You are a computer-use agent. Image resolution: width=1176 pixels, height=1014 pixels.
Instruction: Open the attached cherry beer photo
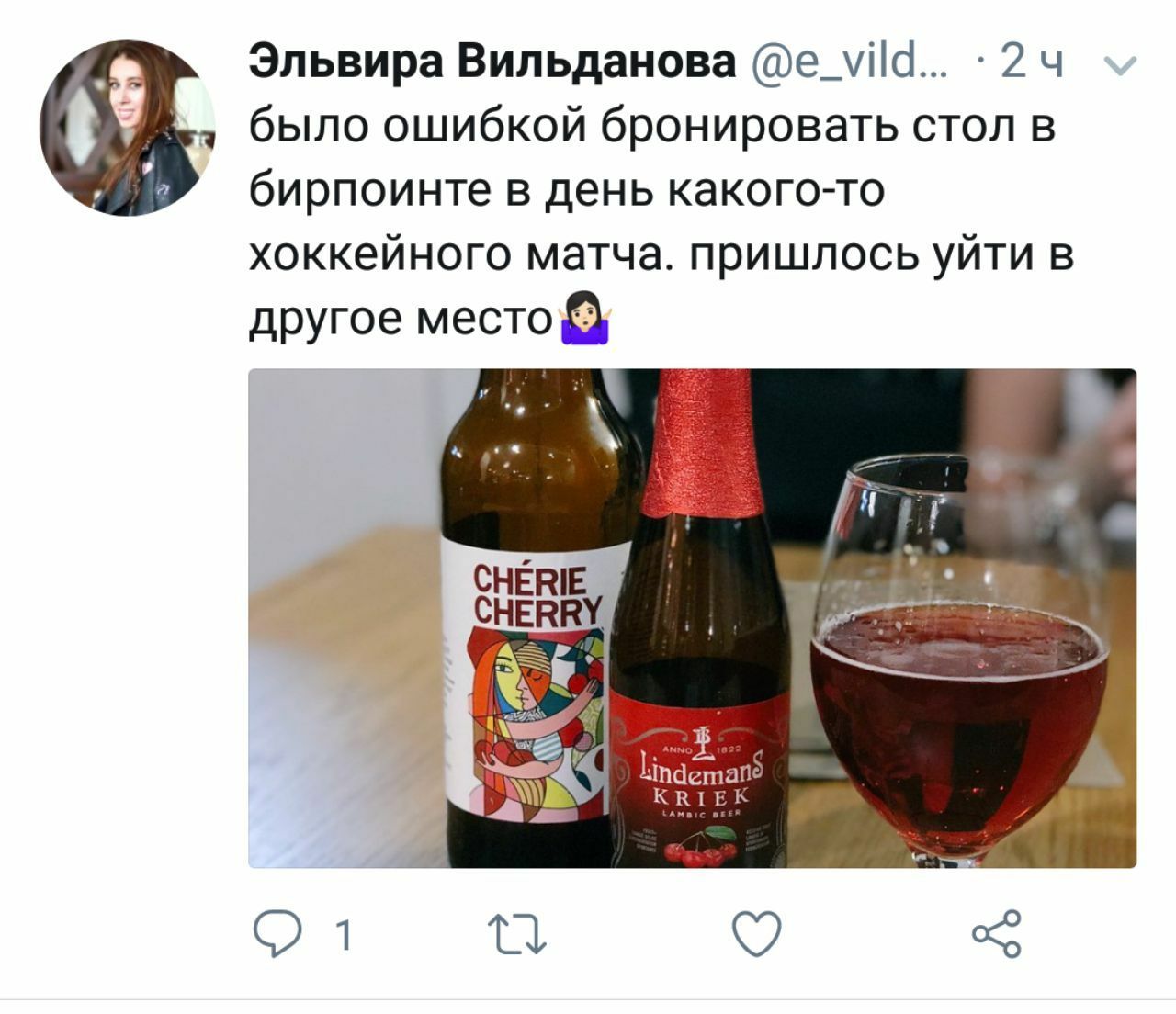[692, 618]
